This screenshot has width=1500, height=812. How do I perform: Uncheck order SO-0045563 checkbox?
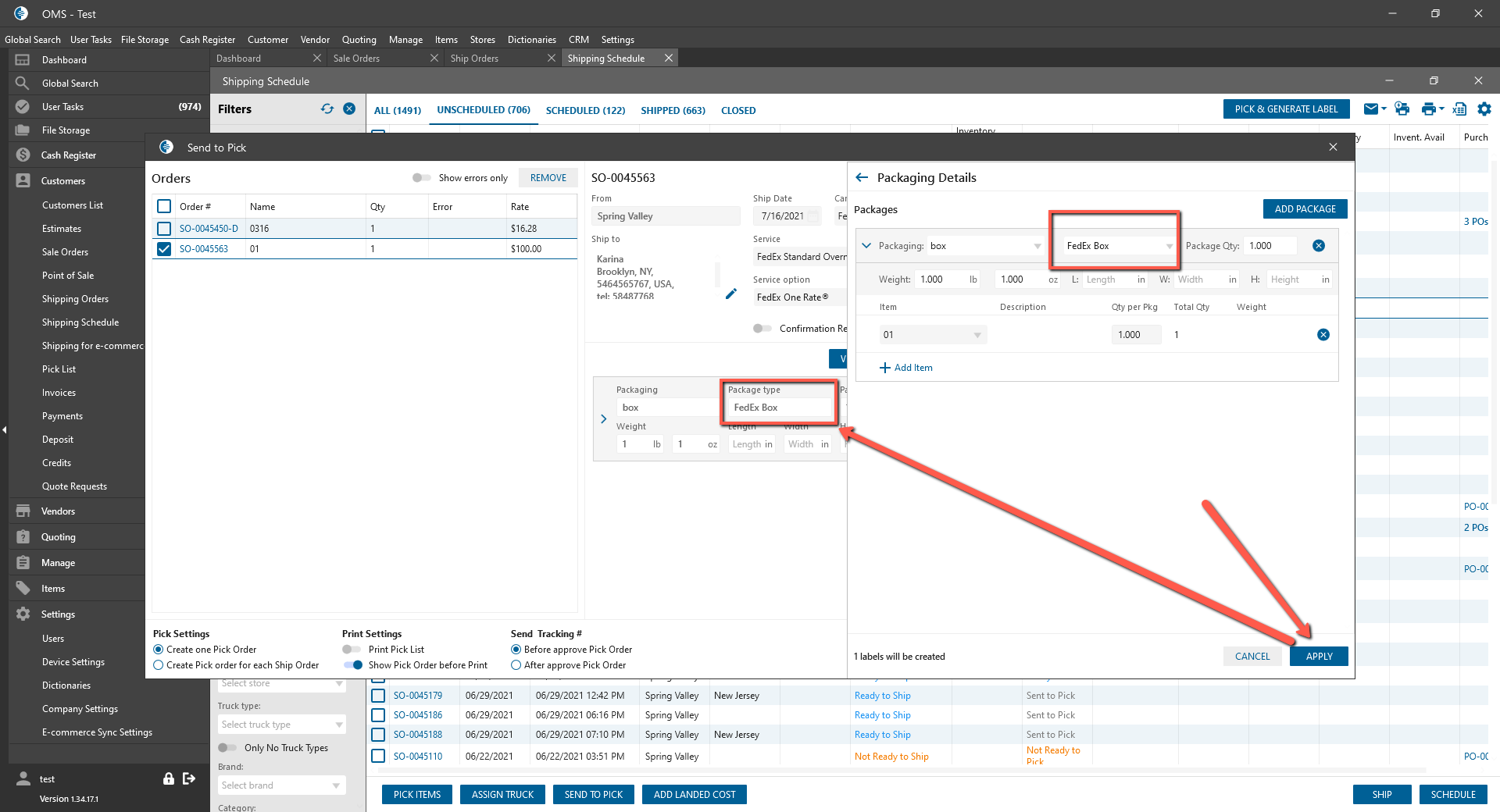164,249
